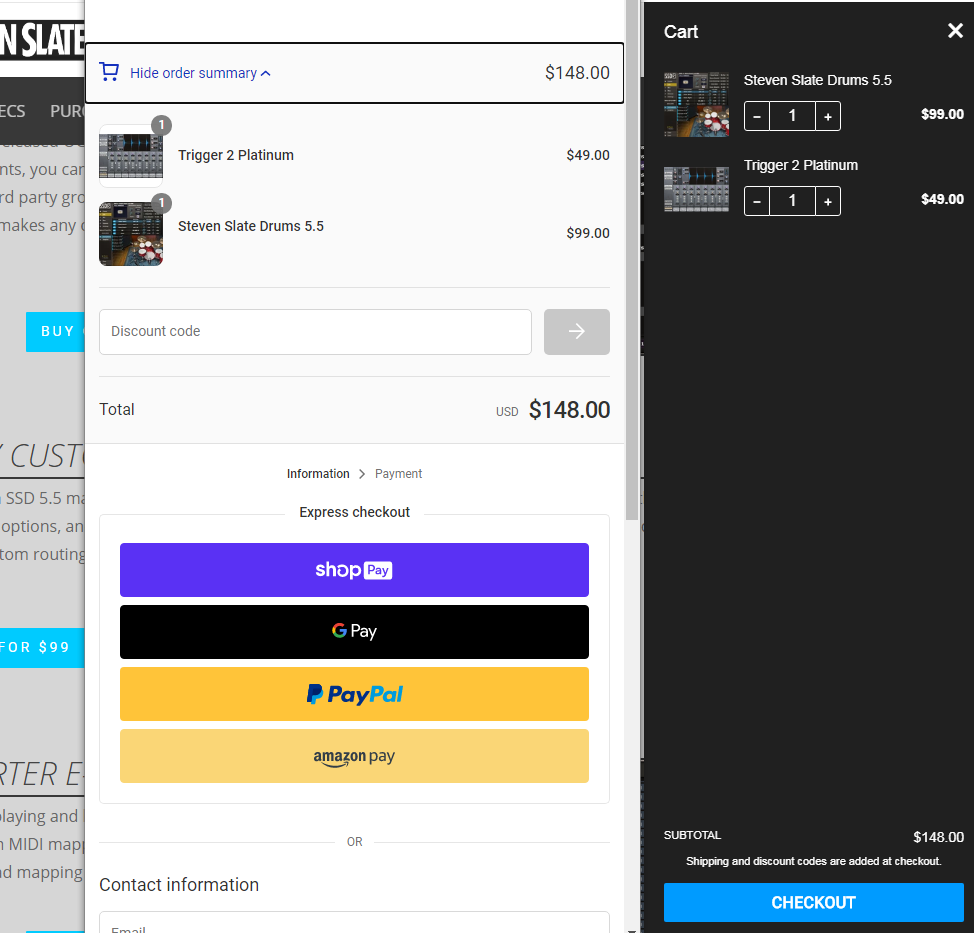974x933 pixels.
Task: Edit Trigger 2 Platinum quantity field
Action: coord(792,201)
